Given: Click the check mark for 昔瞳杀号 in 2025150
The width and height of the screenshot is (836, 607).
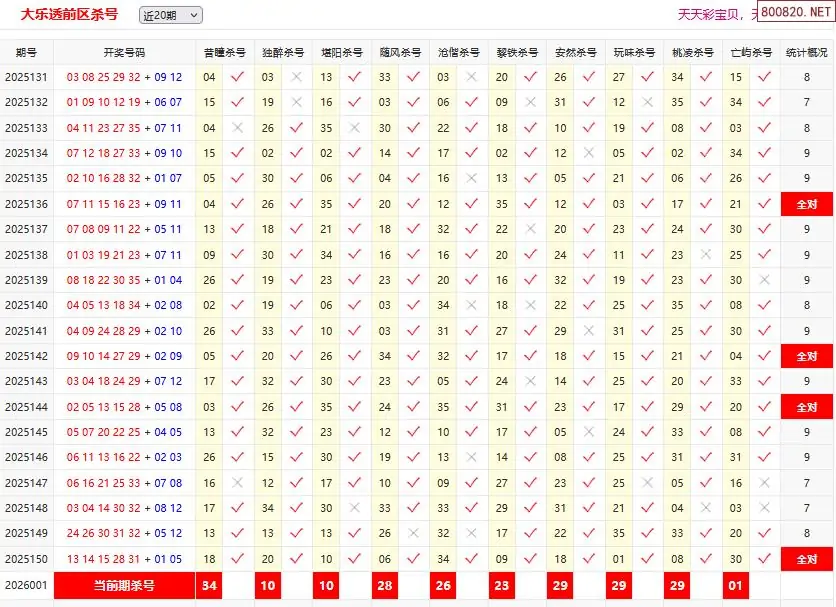Looking at the screenshot, I should pyautogui.click(x=237, y=559).
